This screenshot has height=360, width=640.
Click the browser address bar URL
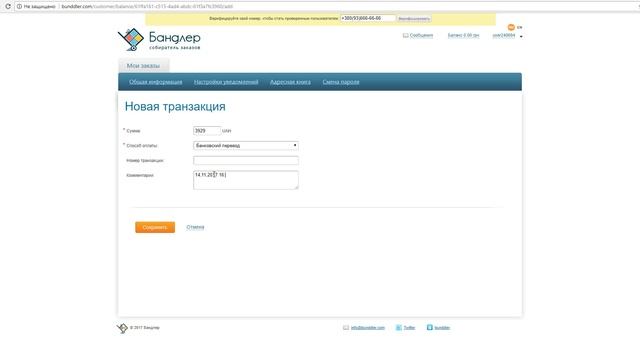coord(147,7)
